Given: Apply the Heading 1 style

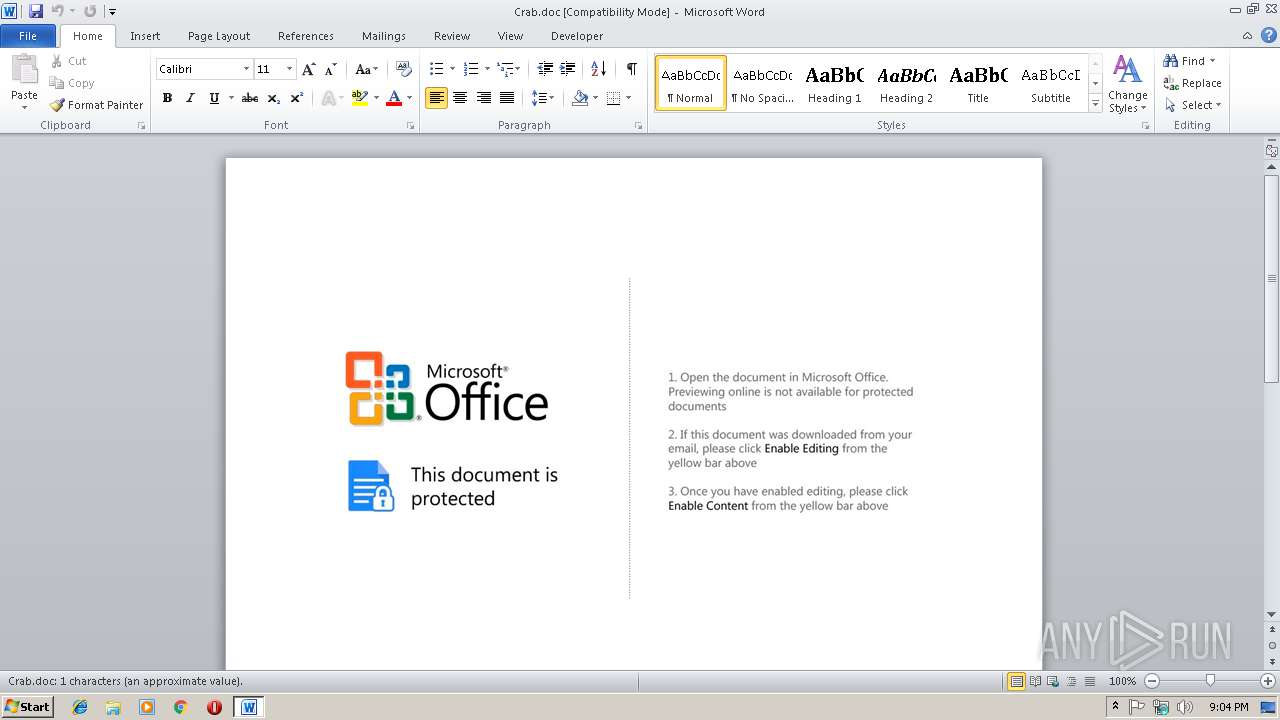Looking at the screenshot, I should point(834,83).
